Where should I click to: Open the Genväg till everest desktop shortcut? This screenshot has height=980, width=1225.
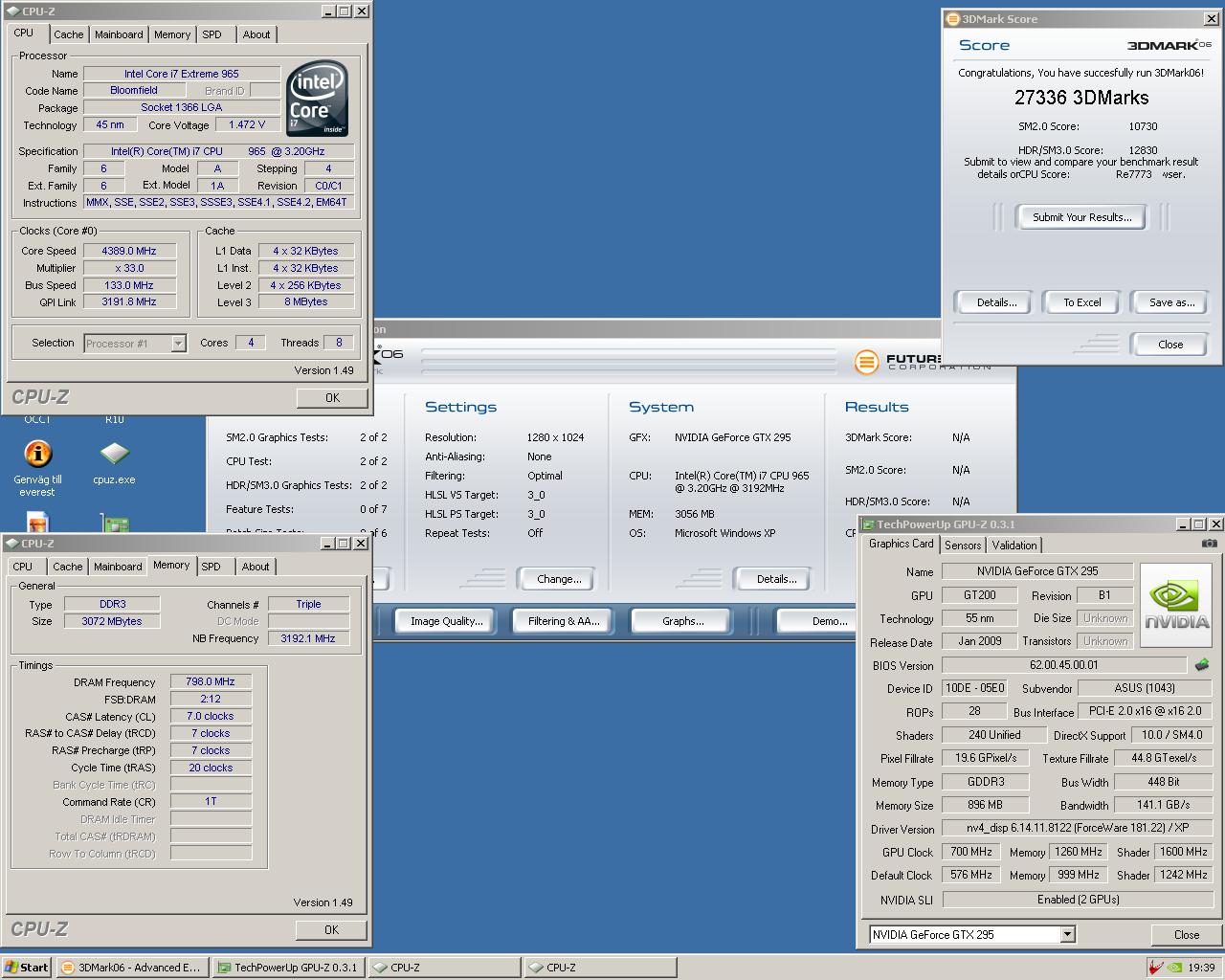click(x=37, y=467)
